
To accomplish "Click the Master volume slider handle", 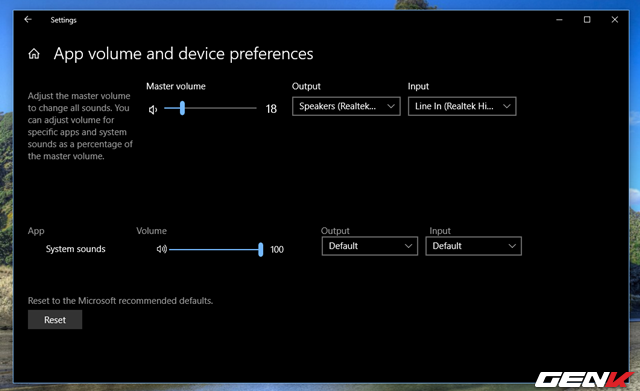I will pos(182,108).
